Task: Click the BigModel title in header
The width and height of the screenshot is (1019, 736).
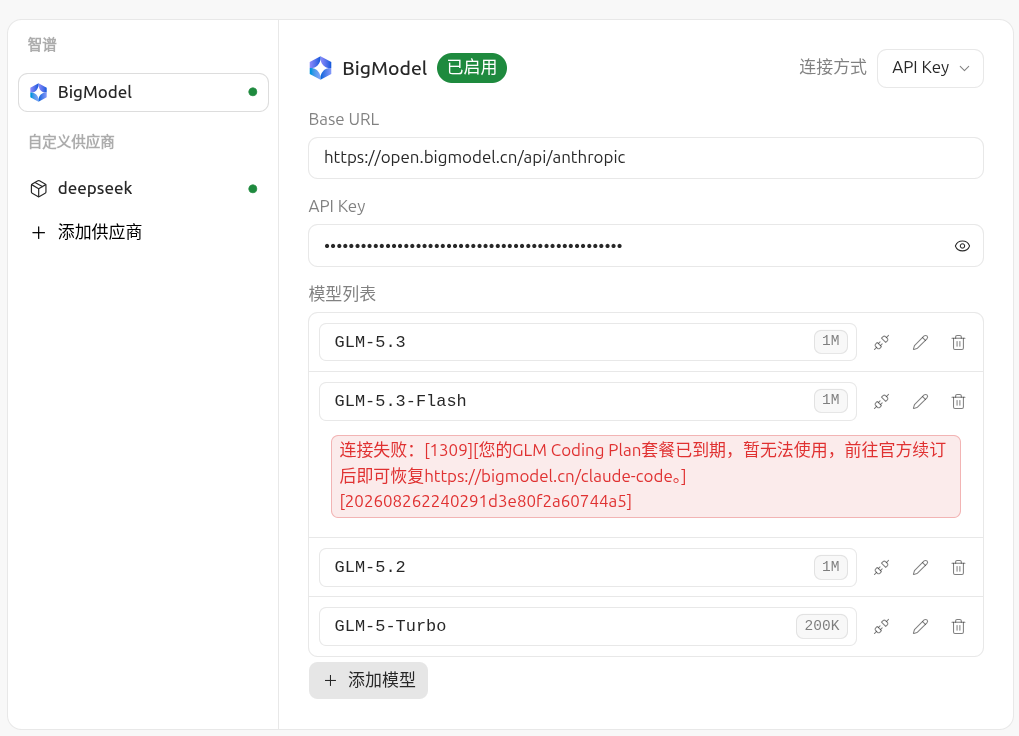Action: coord(385,68)
